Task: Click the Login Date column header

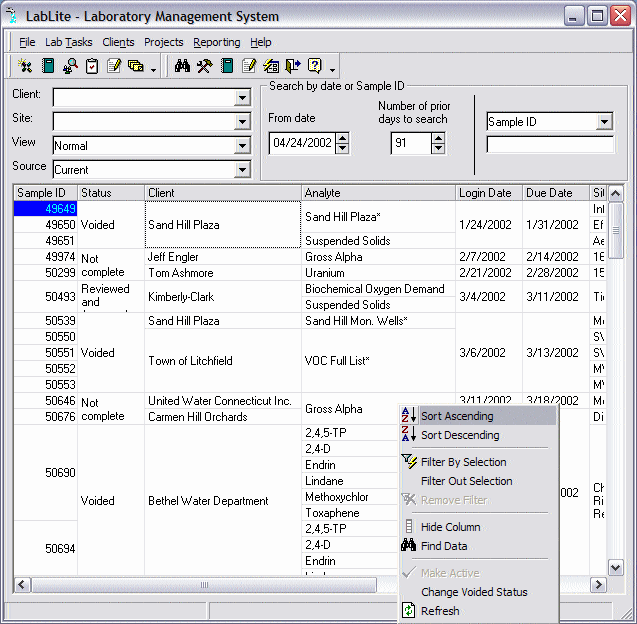Action: tap(486, 193)
